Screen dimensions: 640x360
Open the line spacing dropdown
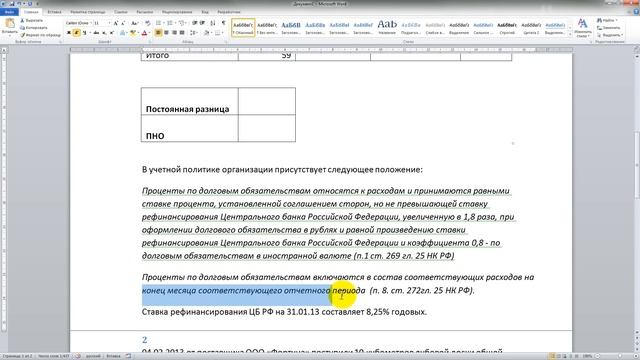[193, 33]
